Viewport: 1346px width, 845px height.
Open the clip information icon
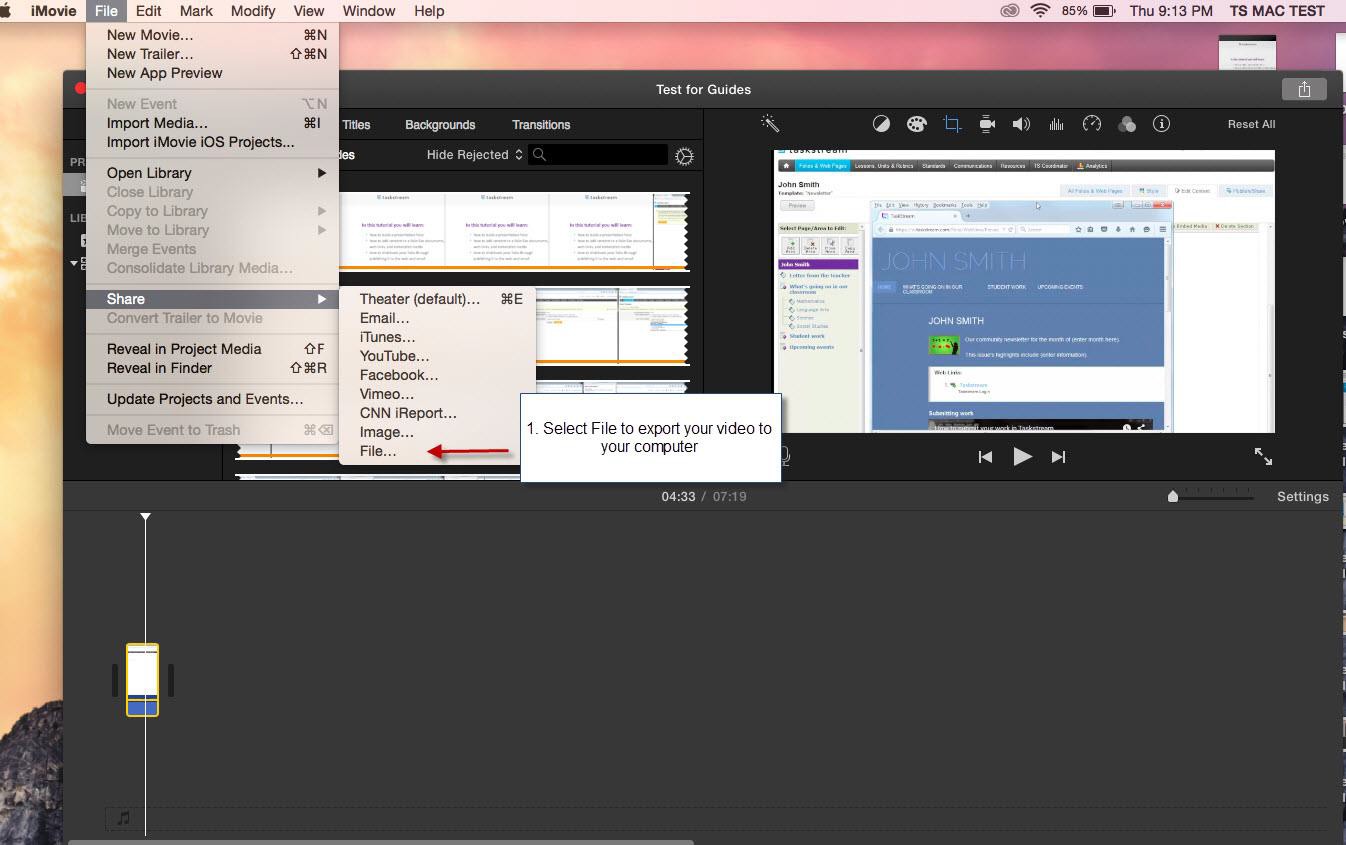tap(1161, 124)
